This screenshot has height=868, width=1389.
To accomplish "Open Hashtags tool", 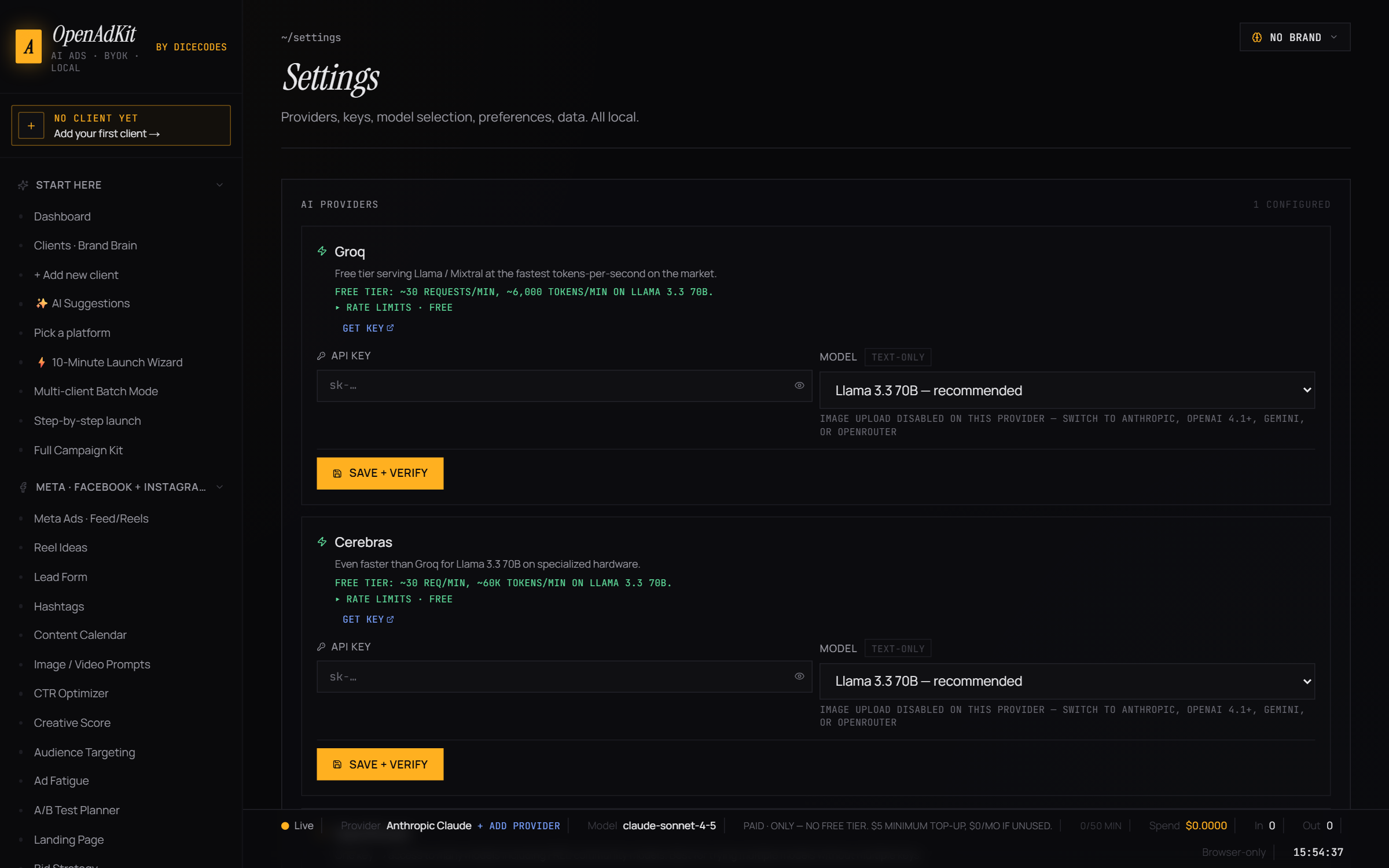I will click(x=59, y=606).
